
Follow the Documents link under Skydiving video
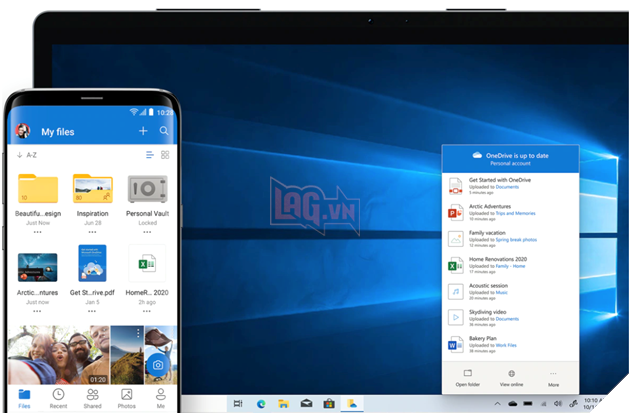click(507, 319)
